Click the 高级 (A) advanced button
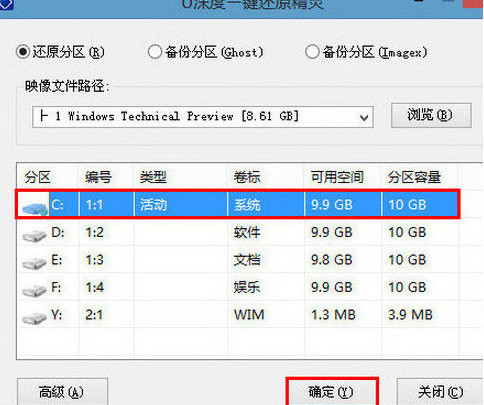 (x=62, y=392)
